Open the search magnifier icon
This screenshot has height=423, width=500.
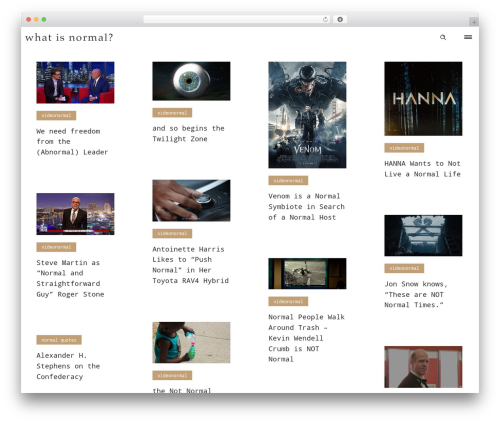point(443,37)
